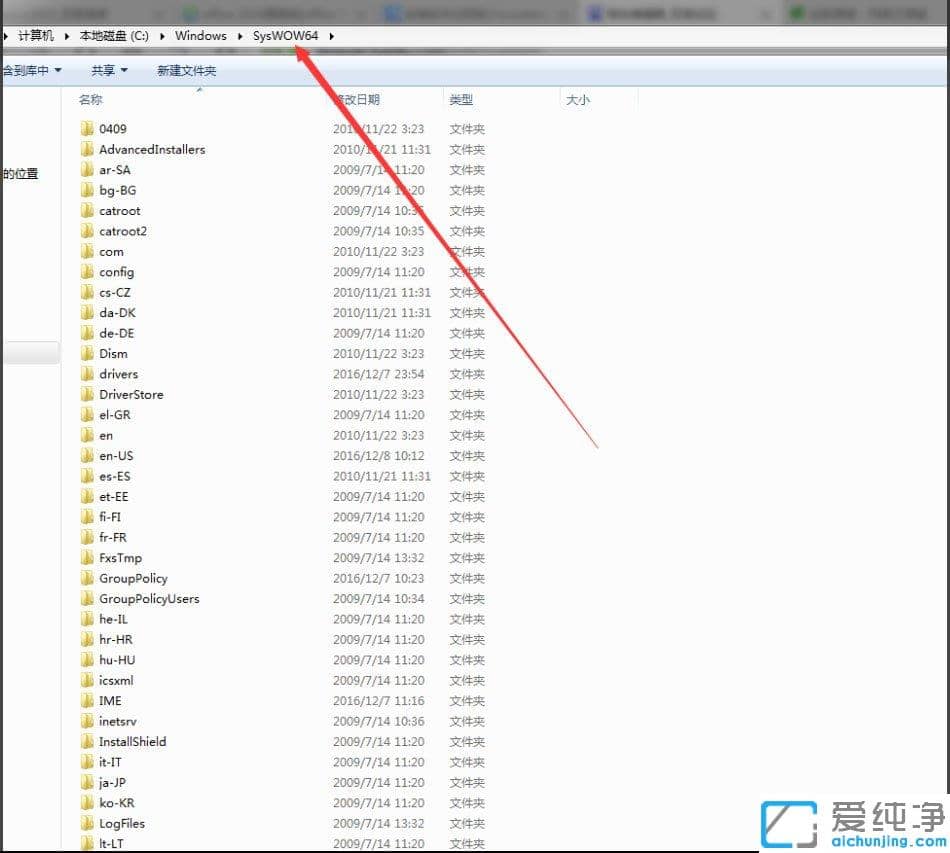950x853 pixels.
Task: Expand the 共享 sharing dropdown
Action: point(107,70)
